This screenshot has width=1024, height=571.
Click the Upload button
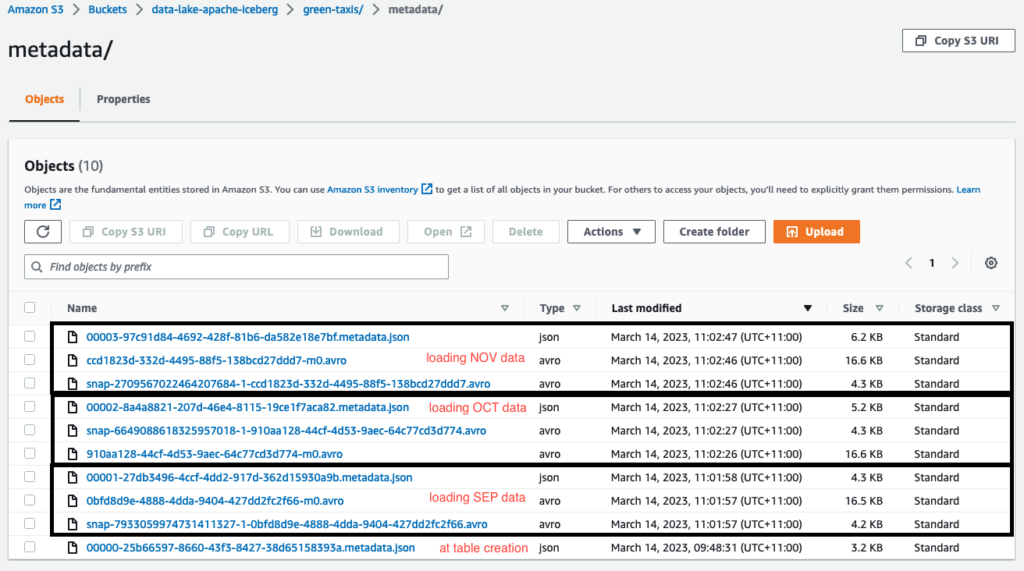coord(816,231)
